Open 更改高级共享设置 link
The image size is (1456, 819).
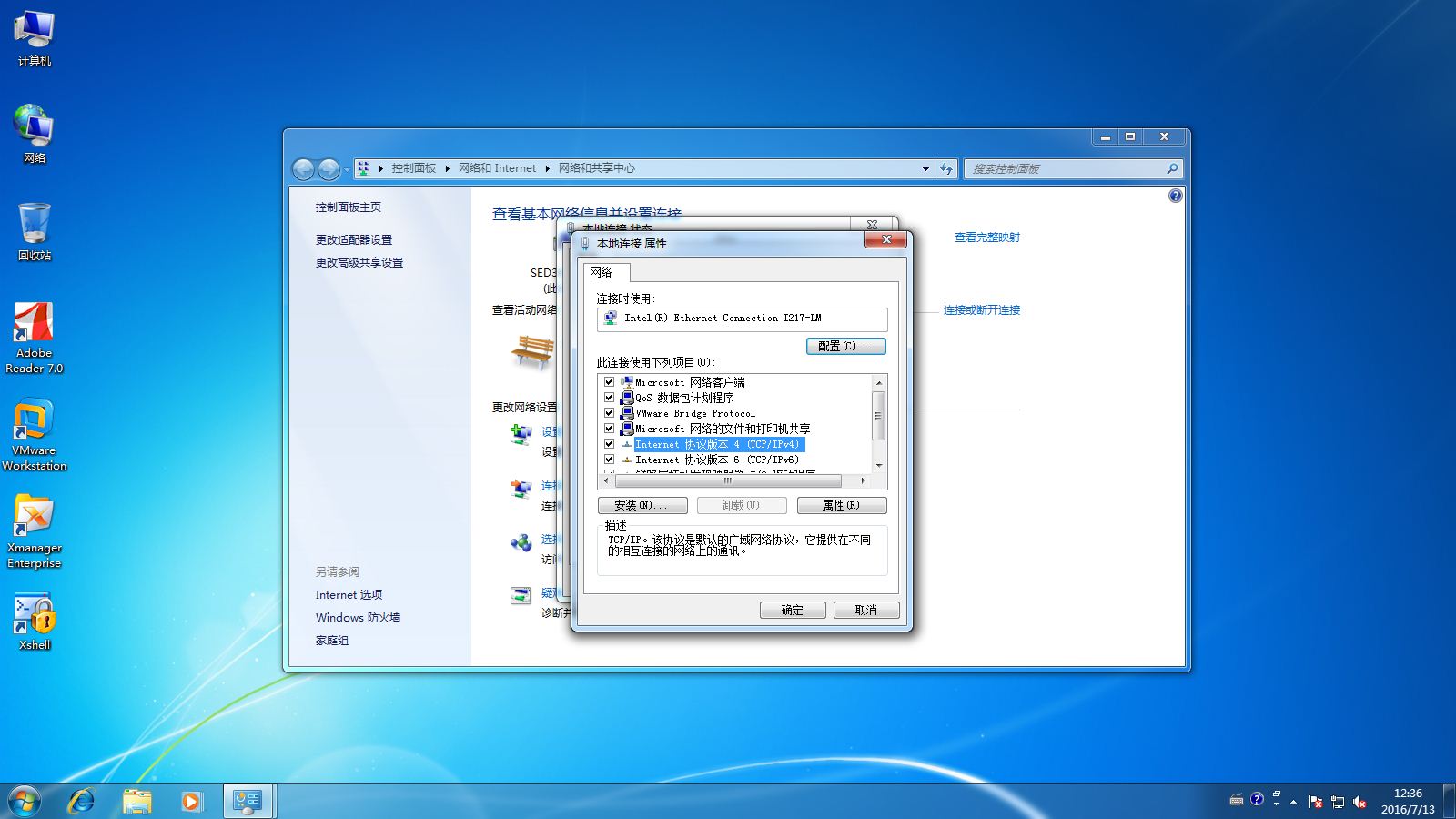pos(359,262)
